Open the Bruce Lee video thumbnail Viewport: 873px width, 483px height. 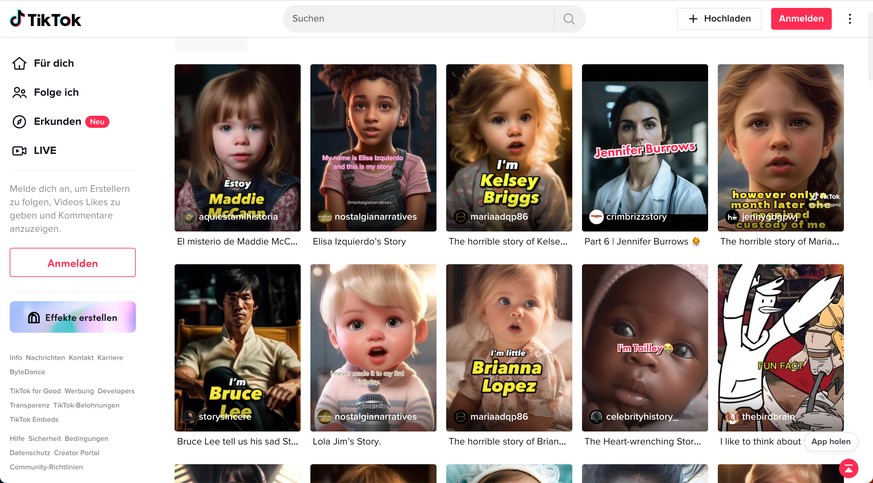(237, 347)
